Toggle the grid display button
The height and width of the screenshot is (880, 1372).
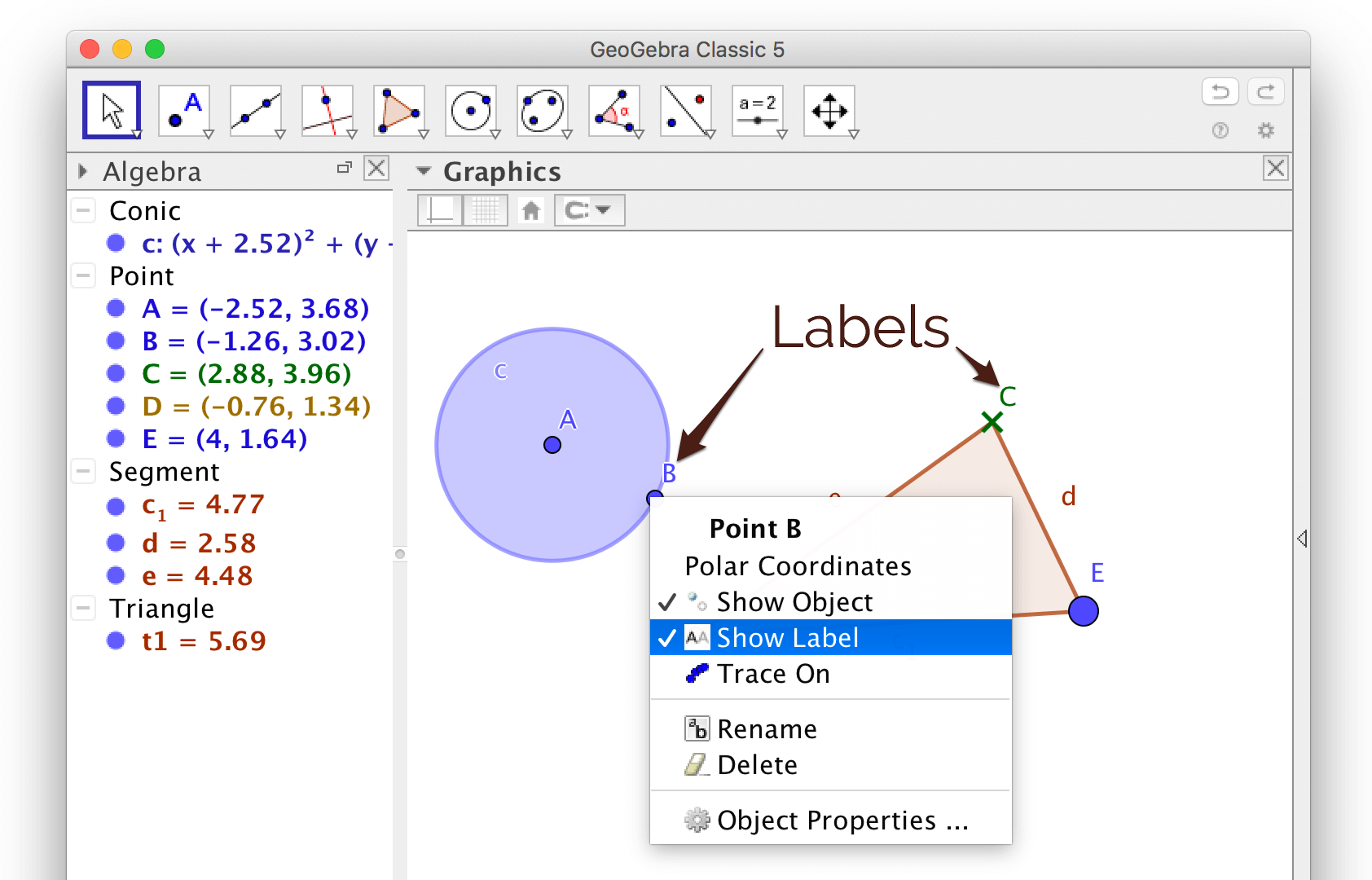tap(486, 210)
